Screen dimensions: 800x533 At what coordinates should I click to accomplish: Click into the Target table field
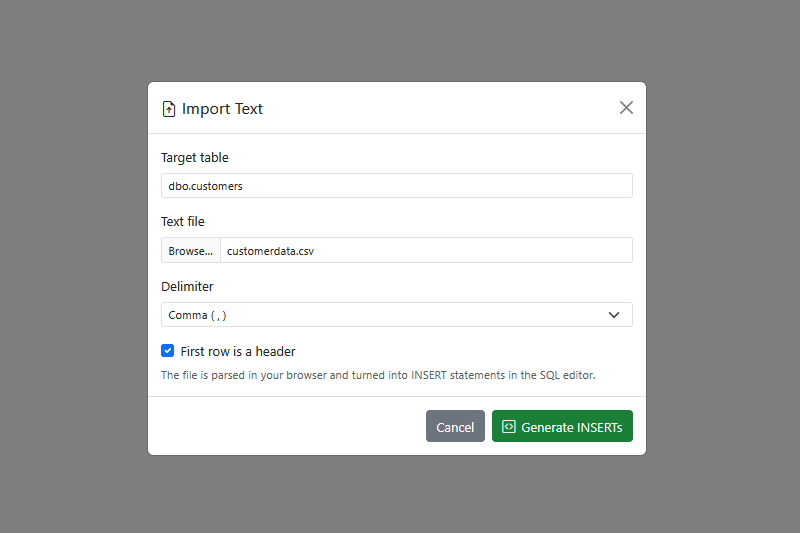pyautogui.click(x=396, y=186)
